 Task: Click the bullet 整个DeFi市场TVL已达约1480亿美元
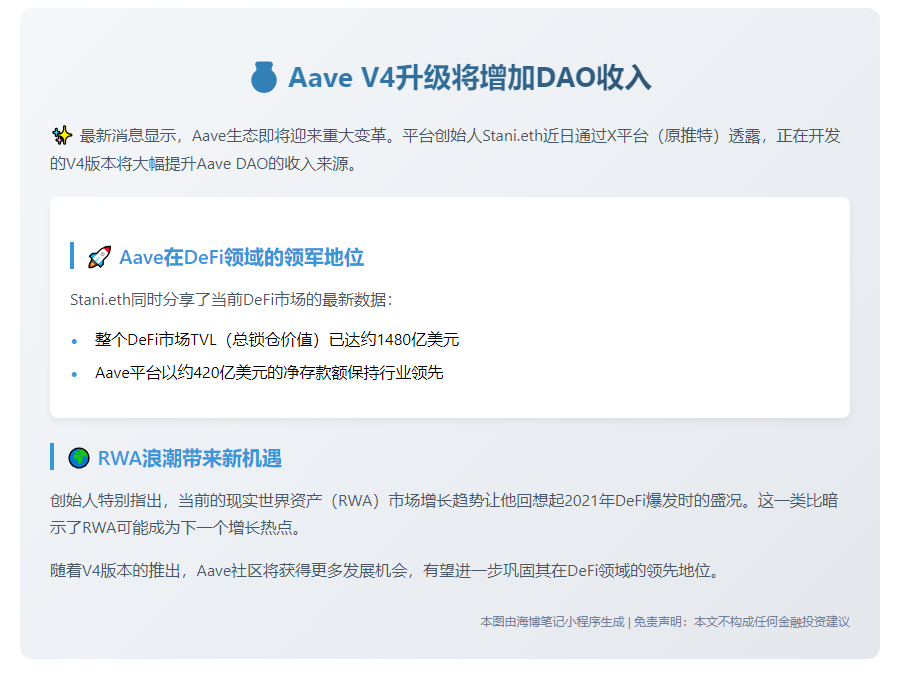277,340
